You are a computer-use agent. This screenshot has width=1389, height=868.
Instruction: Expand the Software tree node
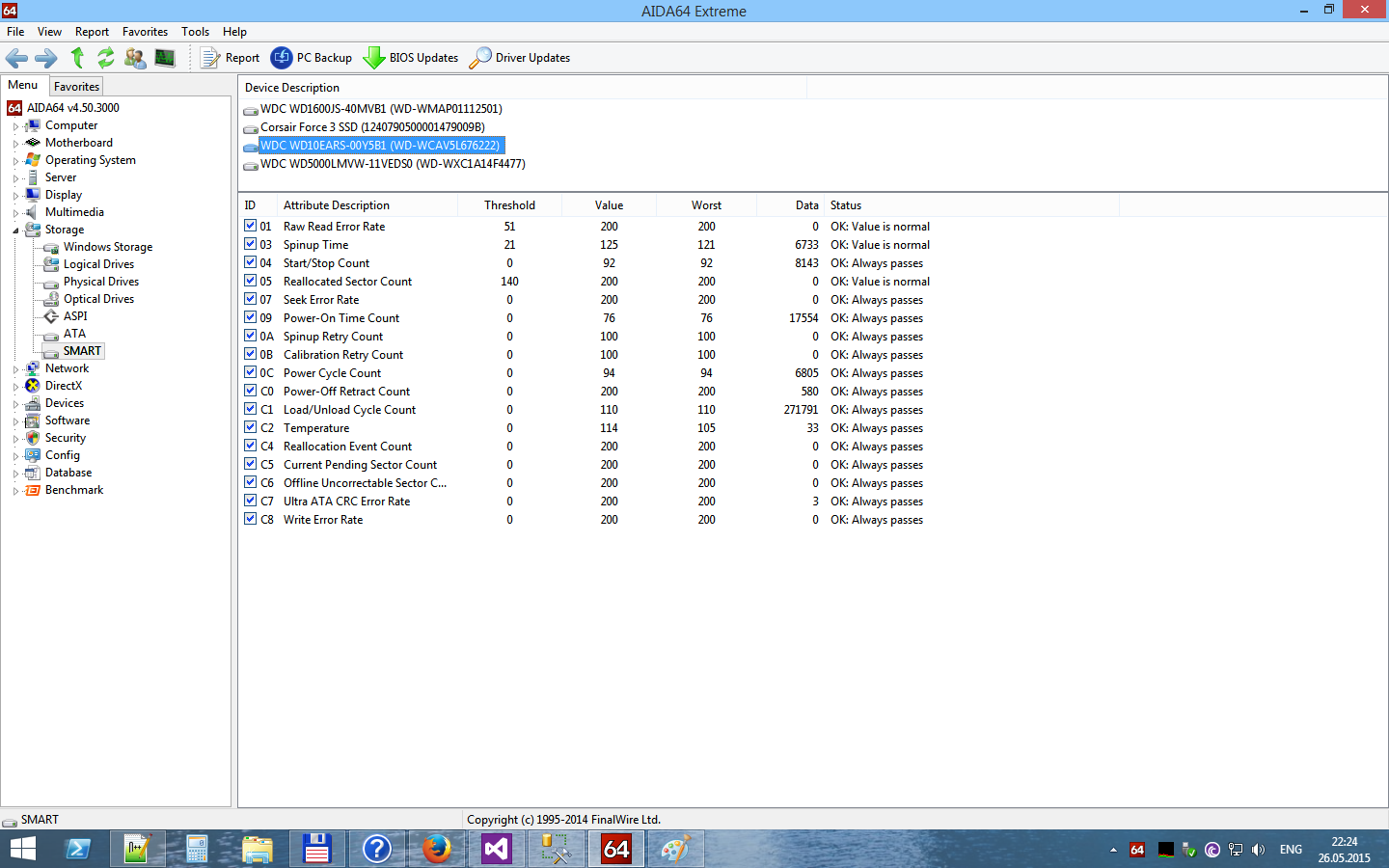pyautogui.click(x=15, y=421)
